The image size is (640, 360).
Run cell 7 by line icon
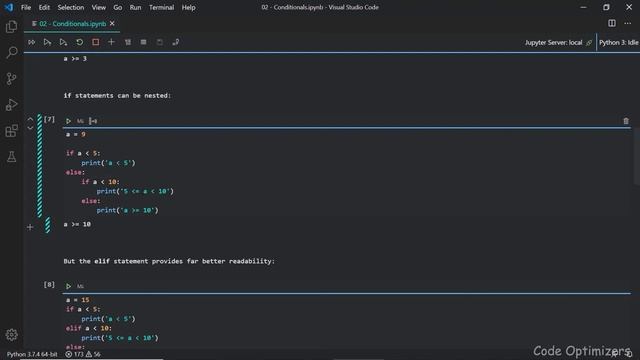click(x=93, y=121)
